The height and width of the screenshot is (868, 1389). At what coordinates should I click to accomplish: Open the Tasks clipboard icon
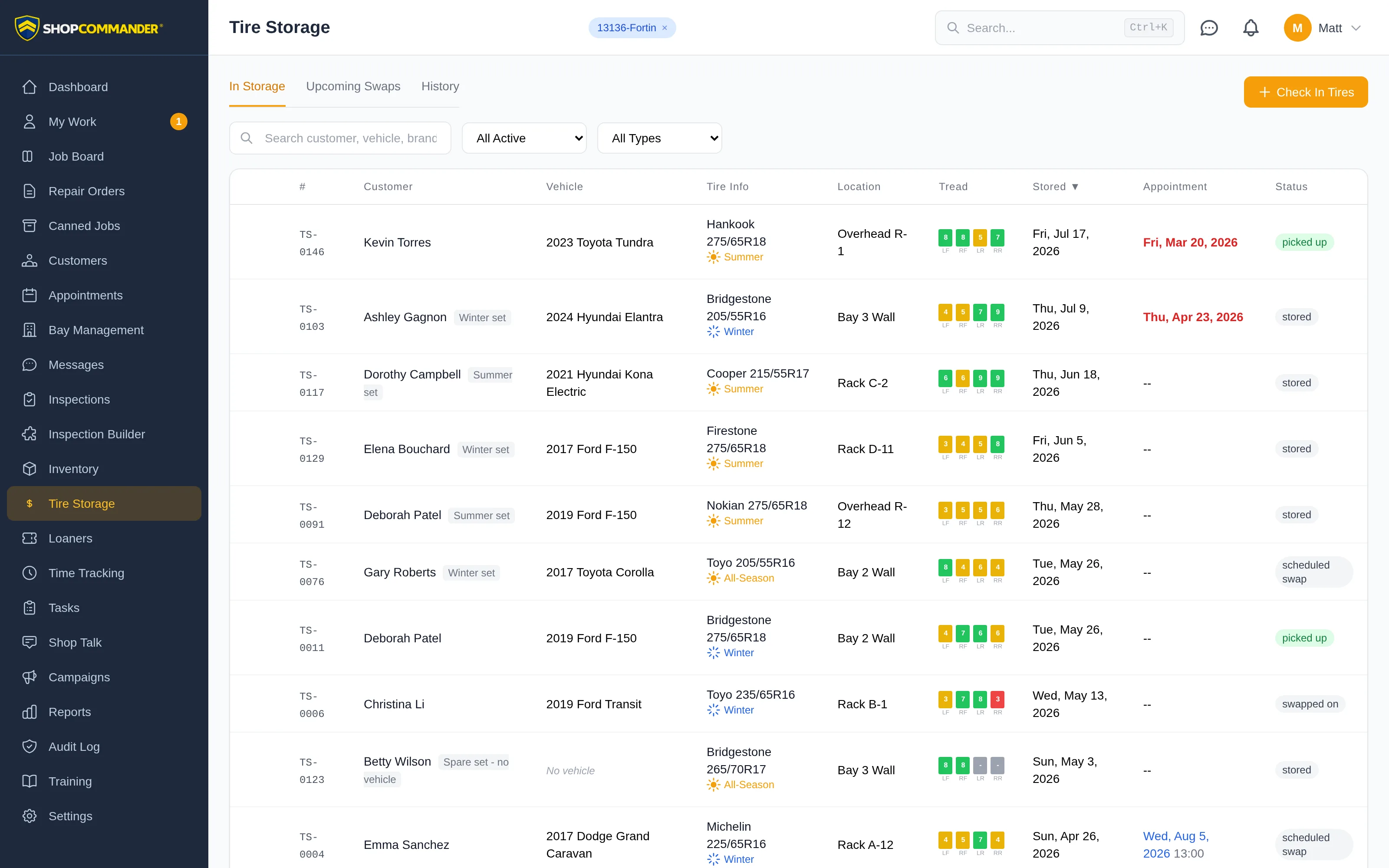pyautogui.click(x=29, y=608)
